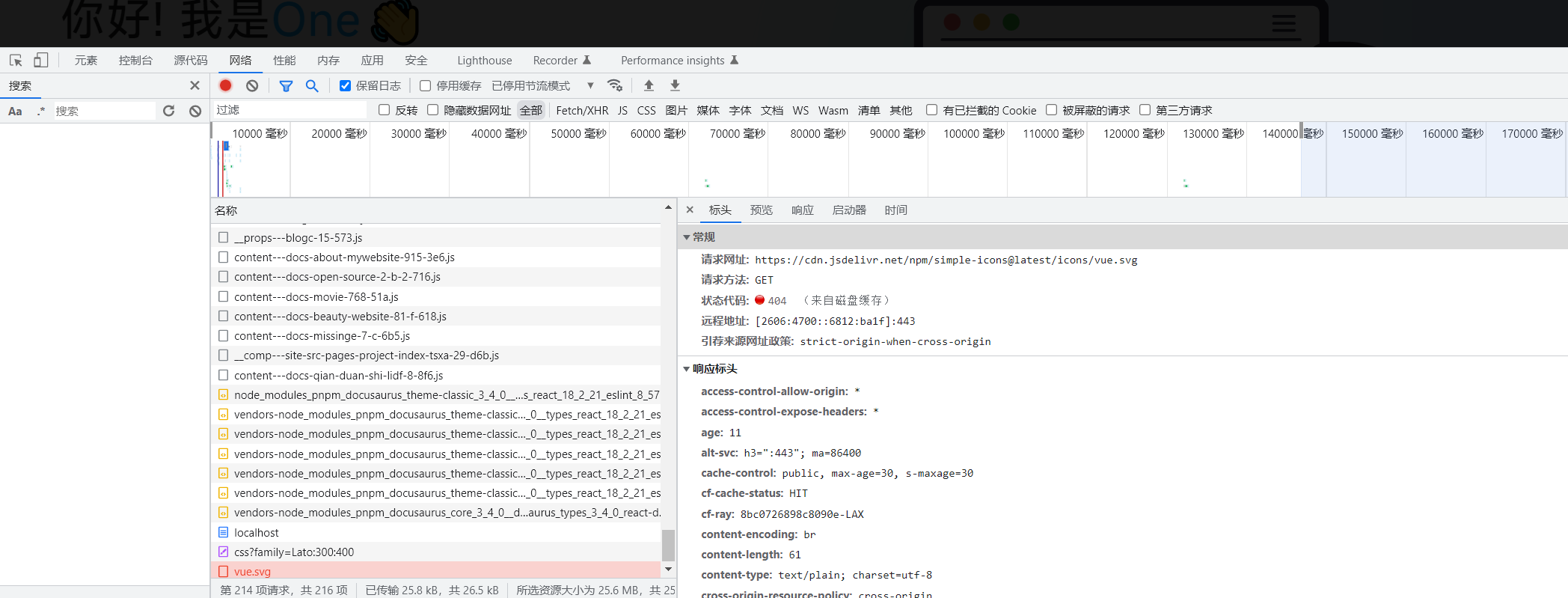Image resolution: width=1568 pixels, height=598 pixels.
Task: Toggle match case Aa in search
Action: [15, 111]
